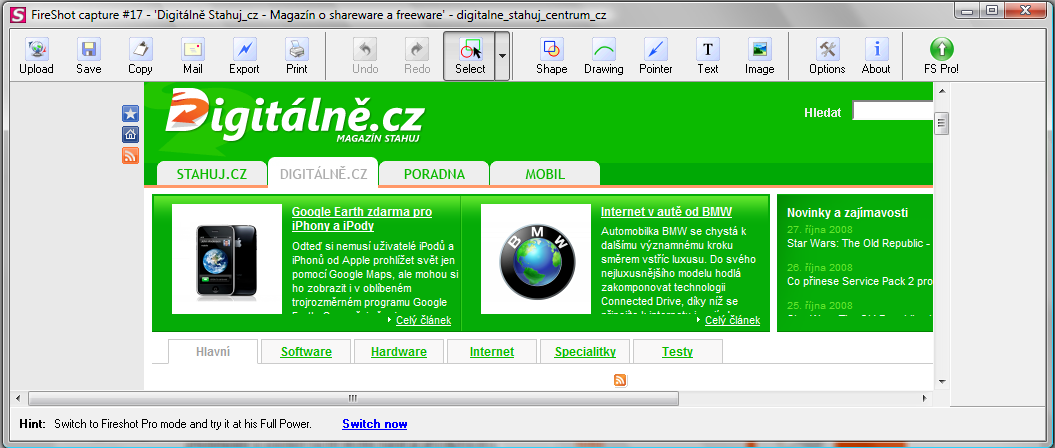Image resolution: width=1055 pixels, height=448 pixels.
Task: Click the small RSS icon below the Specialitky tab
Action: tap(620, 381)
